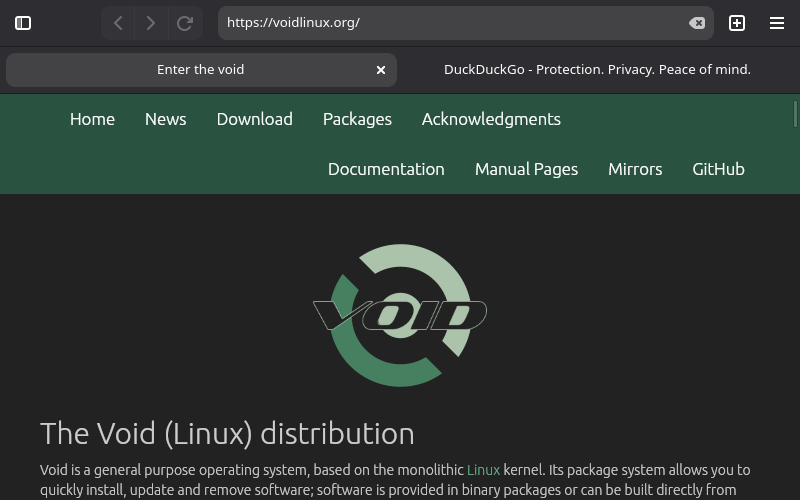Visit the Manual Pages link
The height and width of the screenshot is (500, 800).
coord(526,169)
